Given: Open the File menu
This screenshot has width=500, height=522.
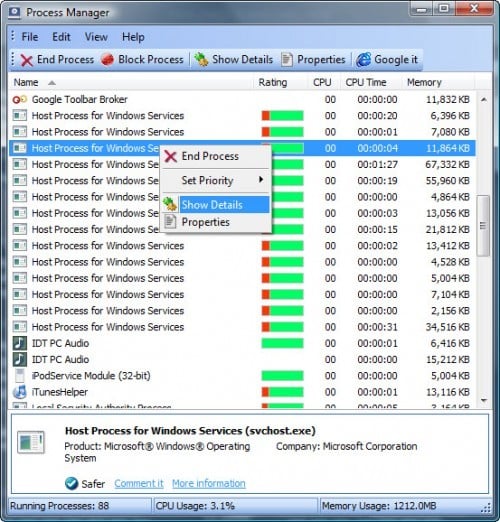Looking at the screenshot, I should [30, 37].
